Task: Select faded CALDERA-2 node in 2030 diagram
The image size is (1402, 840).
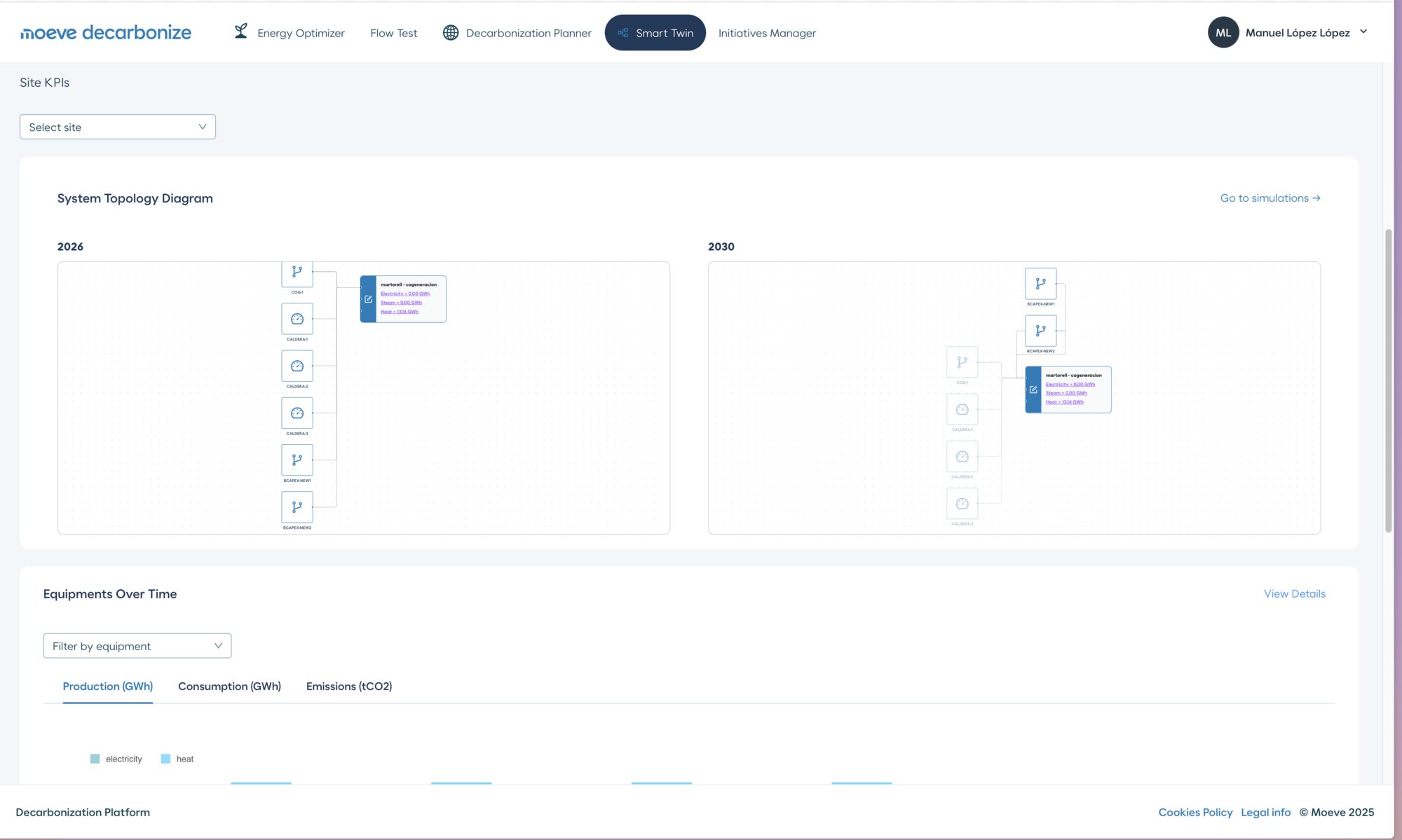Action: coord(962,456)
